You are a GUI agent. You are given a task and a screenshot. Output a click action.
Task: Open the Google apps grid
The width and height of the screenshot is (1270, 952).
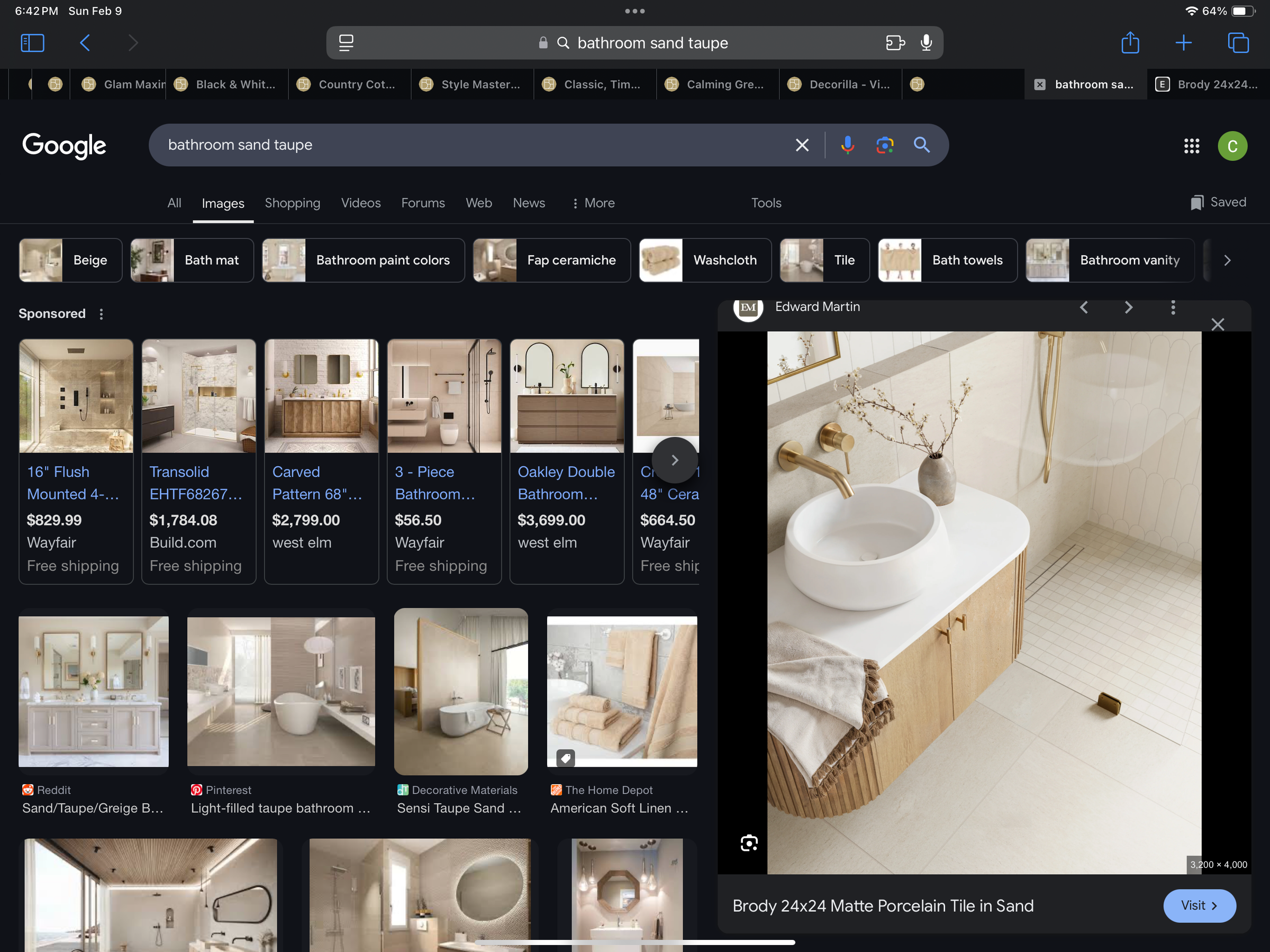click(1191, 146)
